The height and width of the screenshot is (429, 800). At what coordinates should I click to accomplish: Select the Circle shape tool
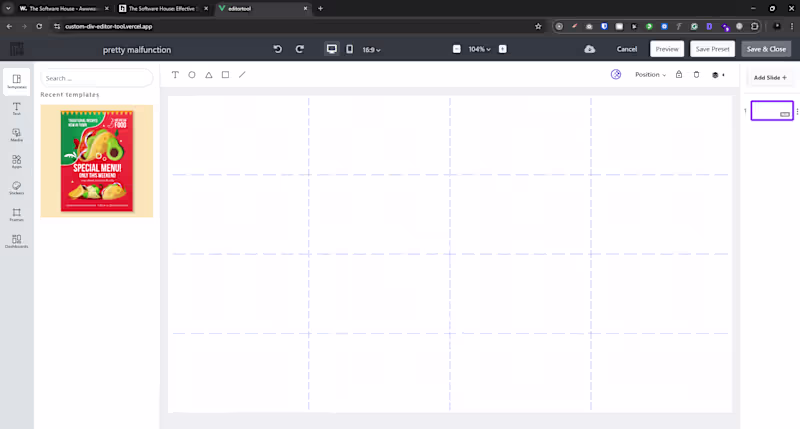click(x=192, y=74)
